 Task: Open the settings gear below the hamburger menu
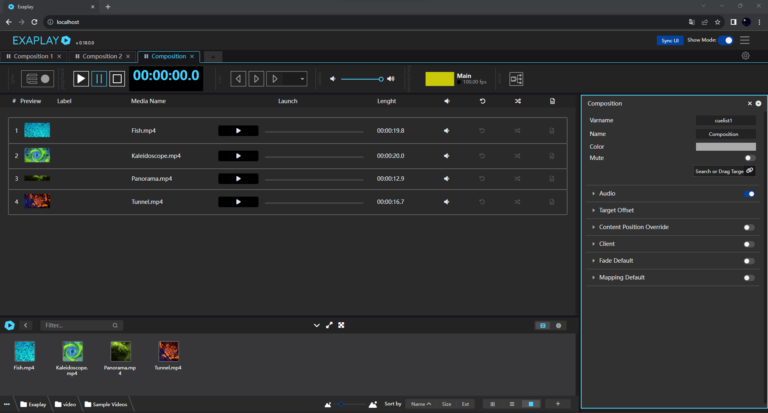pyautogui.click(x=745, y=56)
